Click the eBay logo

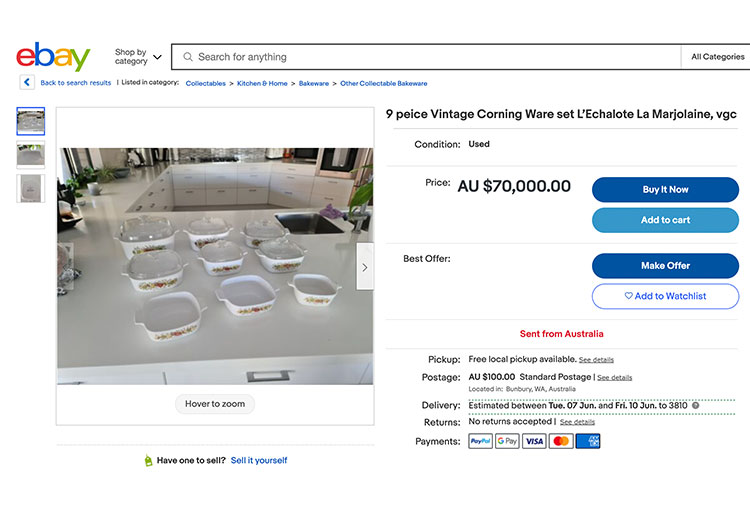tap(53, 57)
